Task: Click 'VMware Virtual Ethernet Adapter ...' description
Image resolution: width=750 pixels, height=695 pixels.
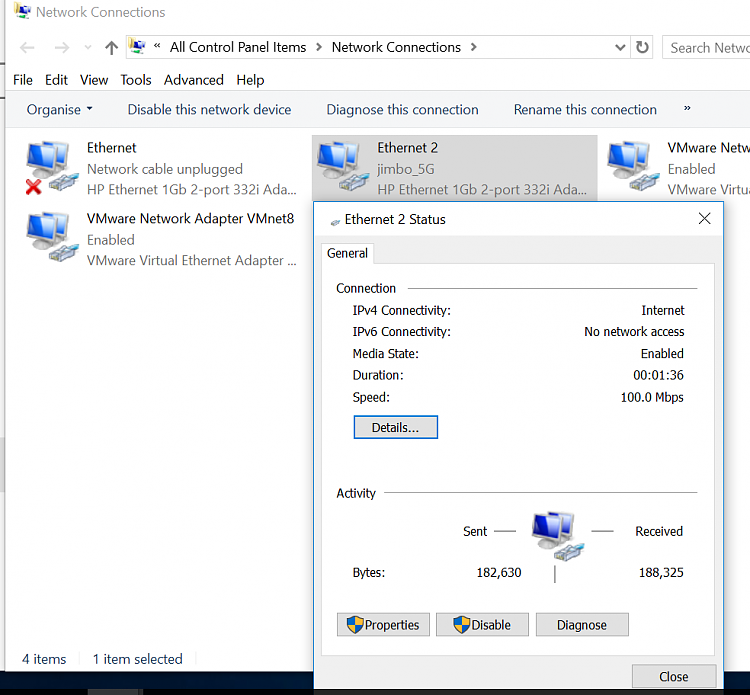Action: click(191, 260)
